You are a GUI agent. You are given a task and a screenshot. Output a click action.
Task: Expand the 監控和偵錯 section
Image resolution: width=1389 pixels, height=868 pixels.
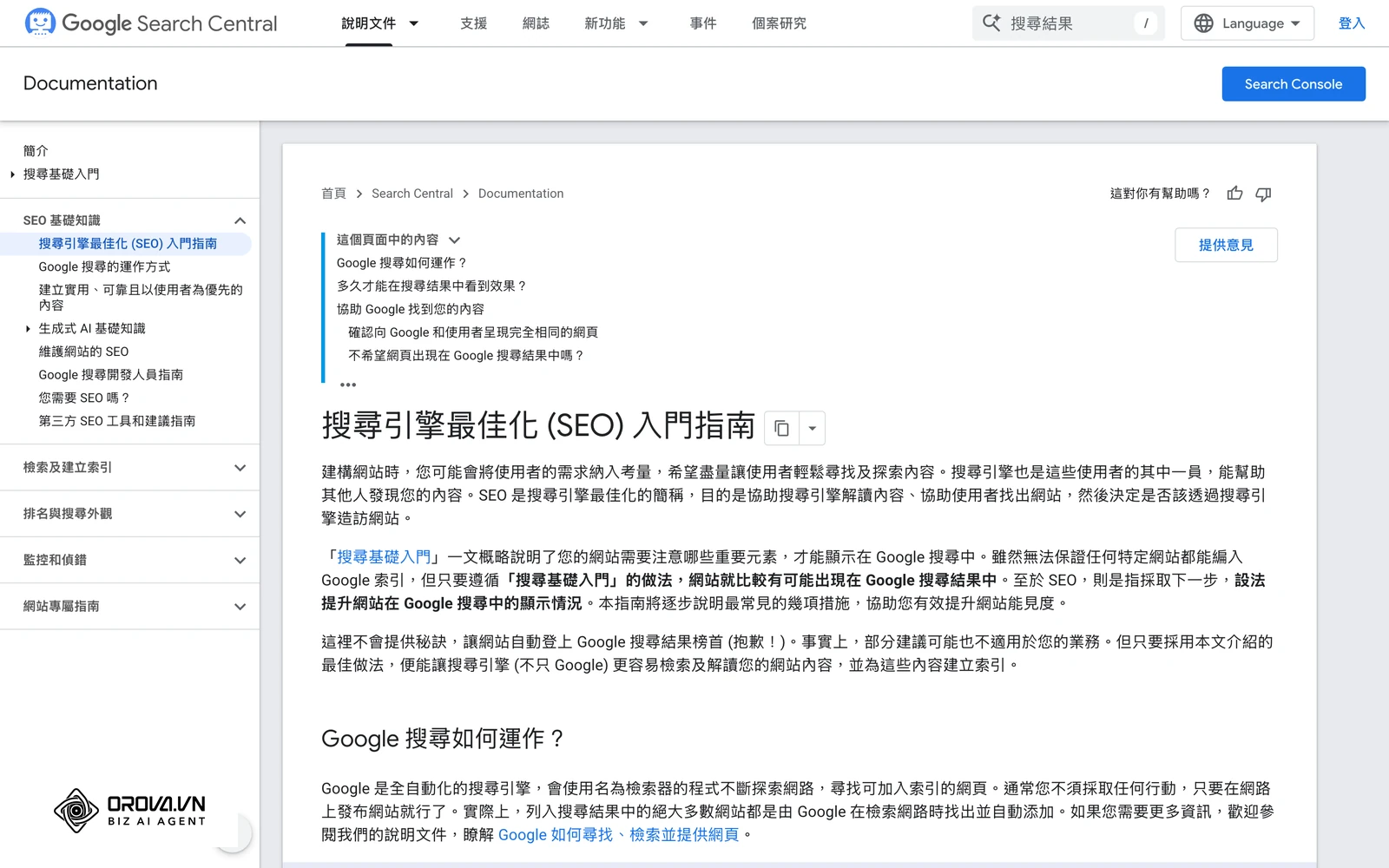pos(240,560)
